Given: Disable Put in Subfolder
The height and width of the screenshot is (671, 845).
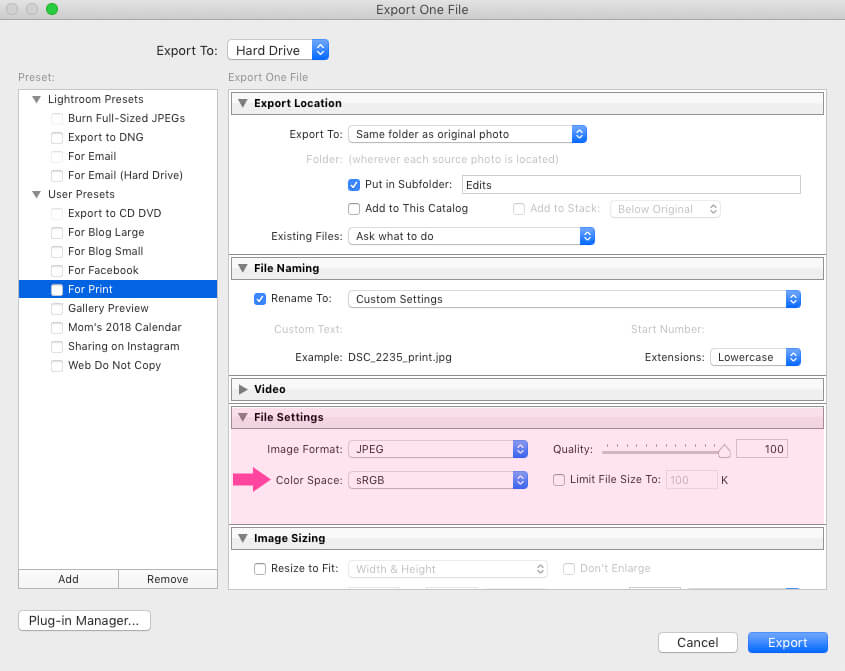Looking at the screenshot, I should point(353,184).
